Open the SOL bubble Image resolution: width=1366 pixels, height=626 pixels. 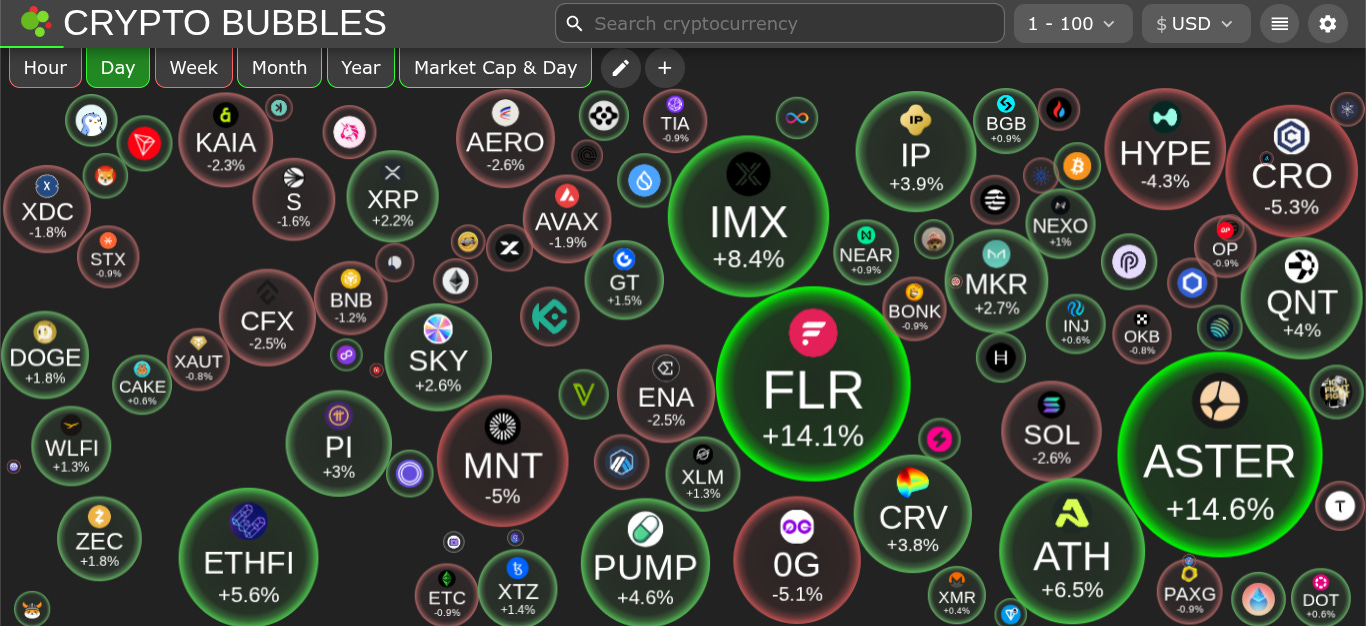1051,431
